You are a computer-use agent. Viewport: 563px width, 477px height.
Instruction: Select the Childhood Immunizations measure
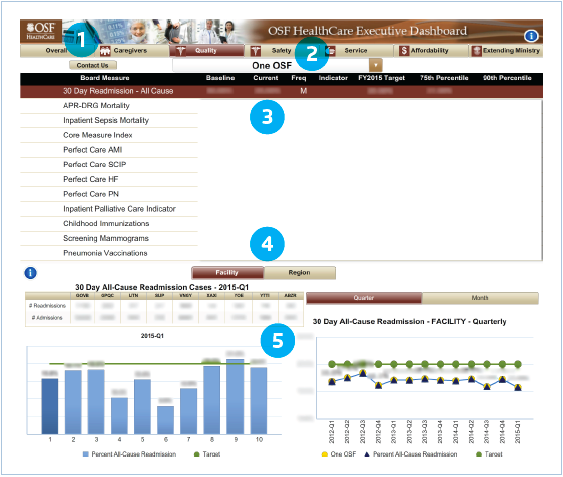pyautogui.click(x=109, y=224)
